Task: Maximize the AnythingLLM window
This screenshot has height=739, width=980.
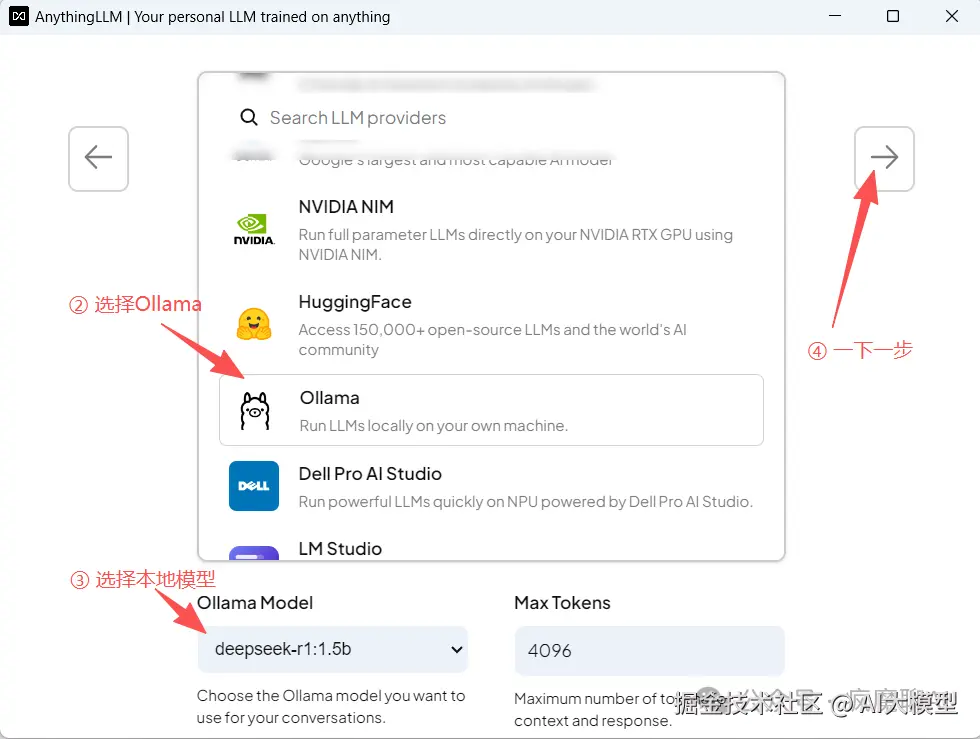Action: tap(893, 16)
